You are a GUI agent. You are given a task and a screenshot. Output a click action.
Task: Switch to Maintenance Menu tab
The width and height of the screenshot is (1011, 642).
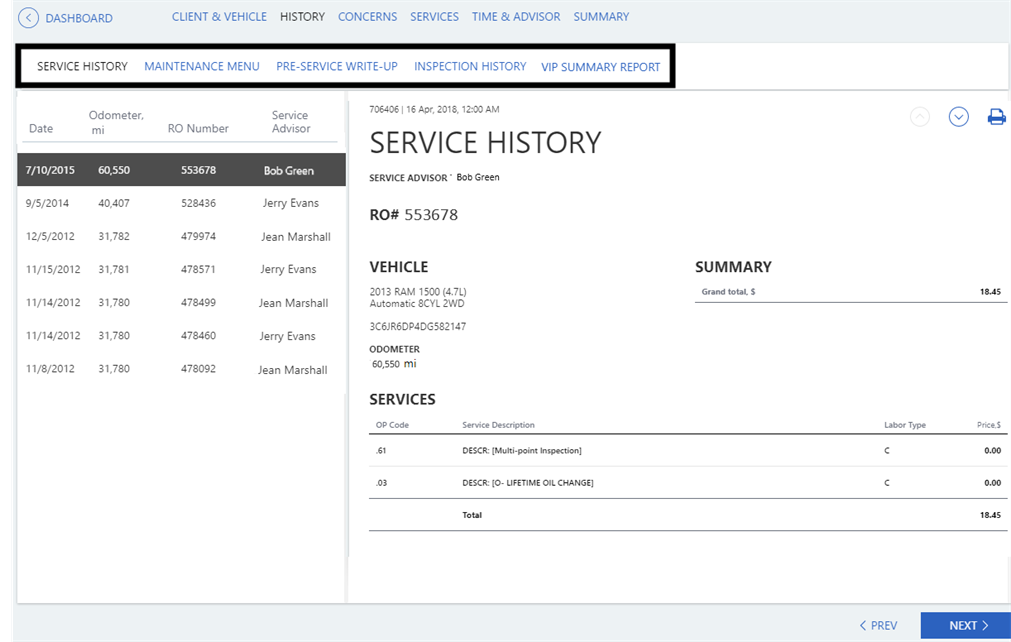tap(201, 67)
